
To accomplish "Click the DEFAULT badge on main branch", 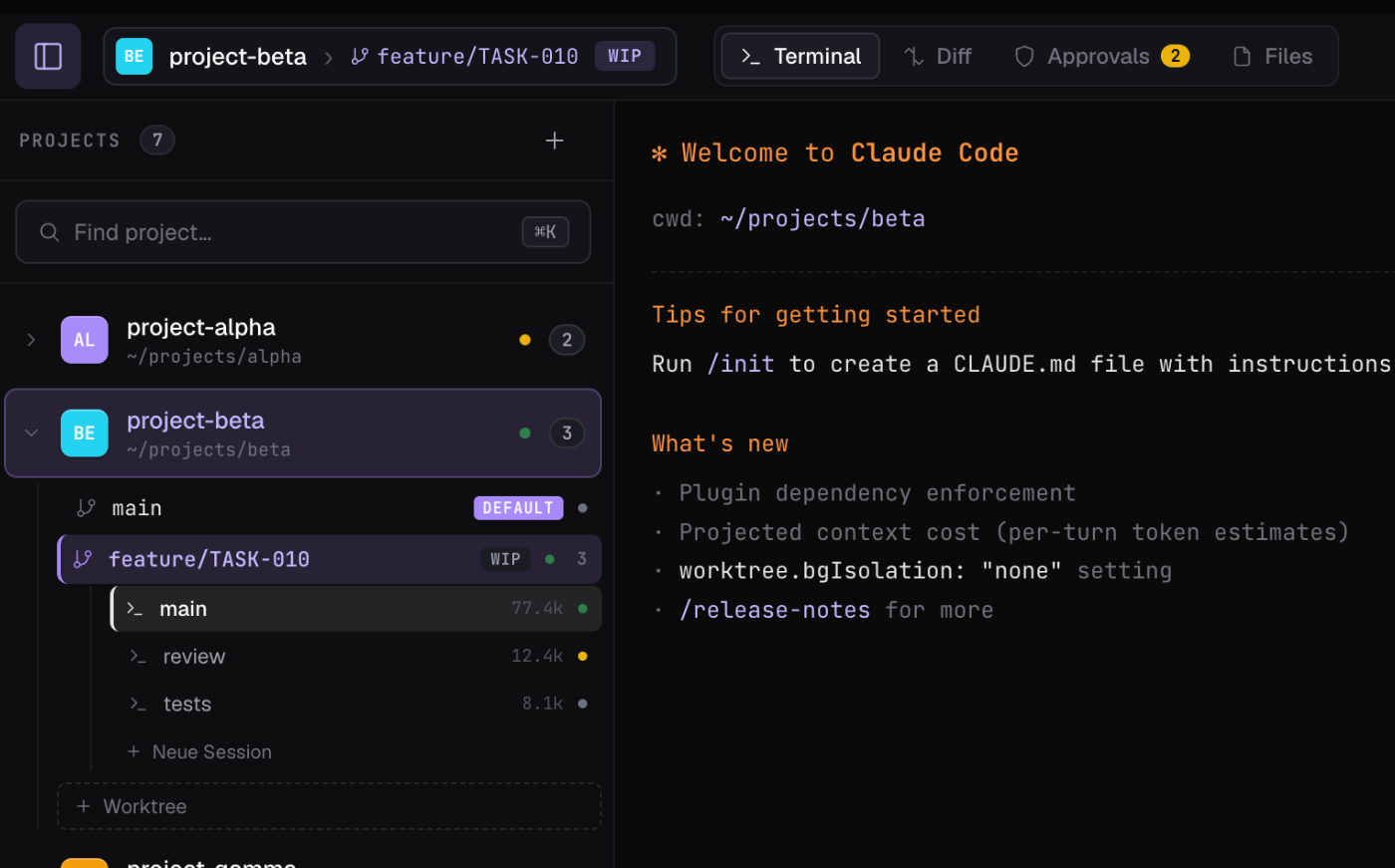I will point(518,508).
